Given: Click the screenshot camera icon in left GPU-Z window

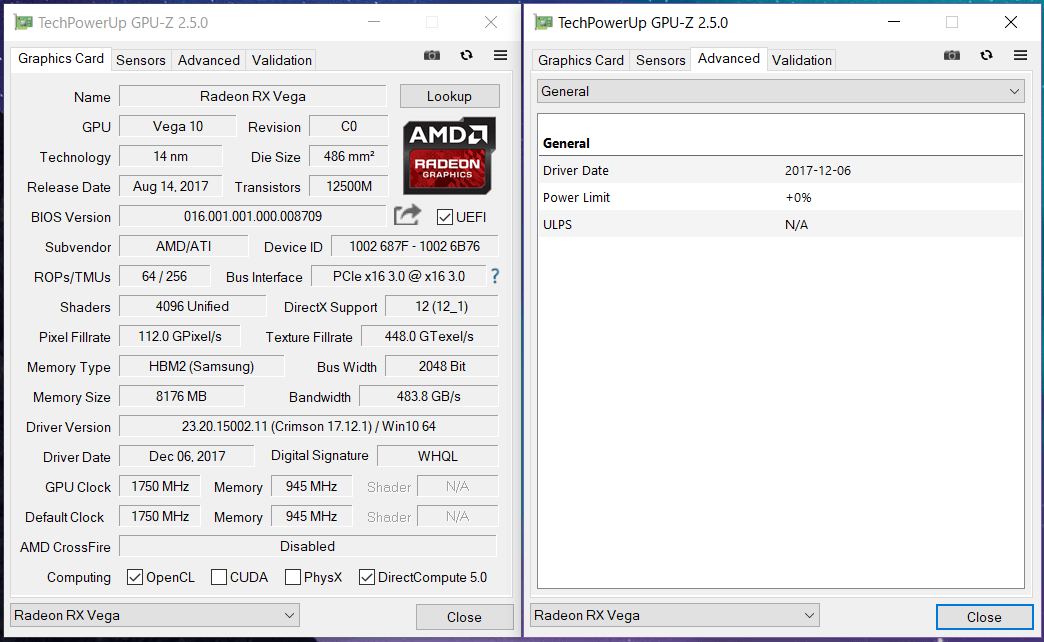Looking at the screenshot, I should click(432, 55).
